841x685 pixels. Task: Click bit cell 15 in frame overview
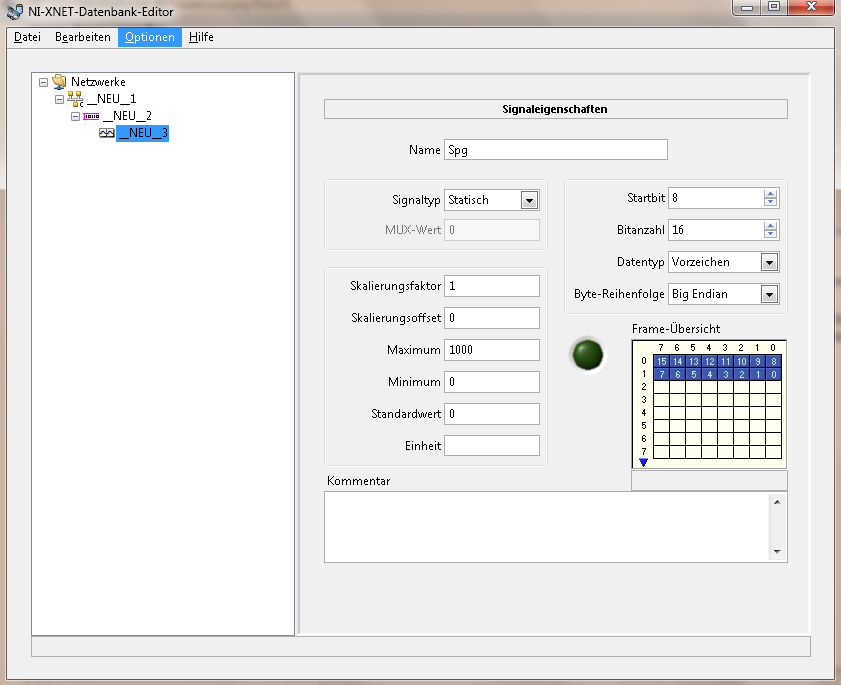[x=662, y=362]
